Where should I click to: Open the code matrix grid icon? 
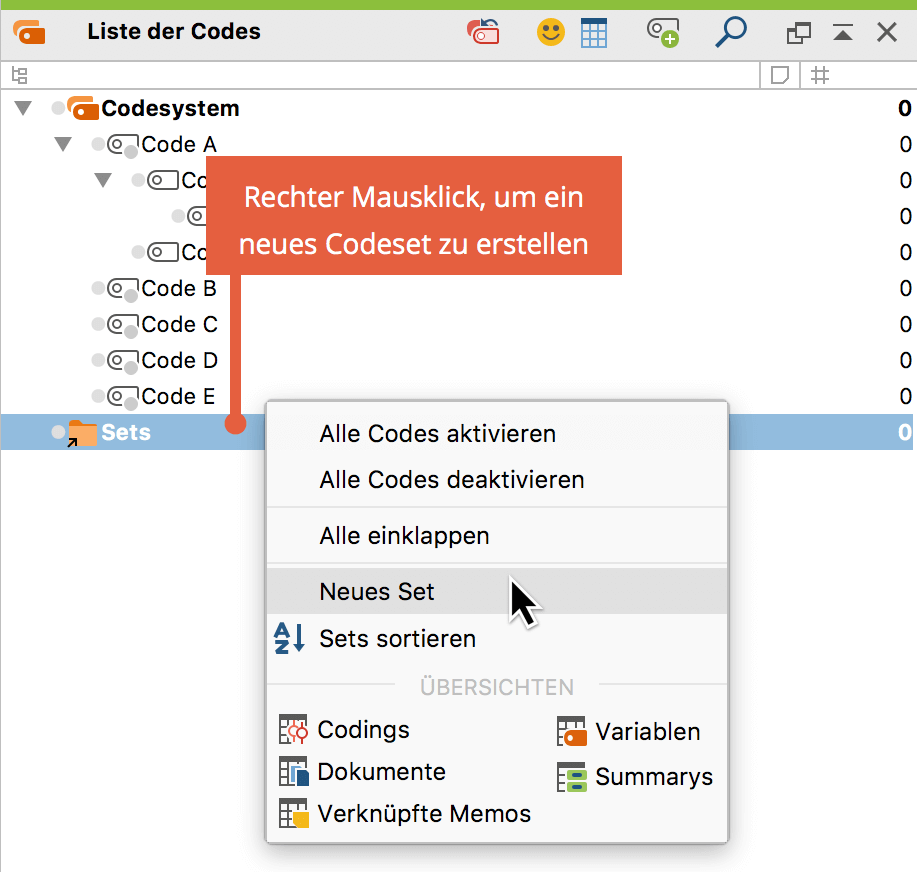coord(594,32)
